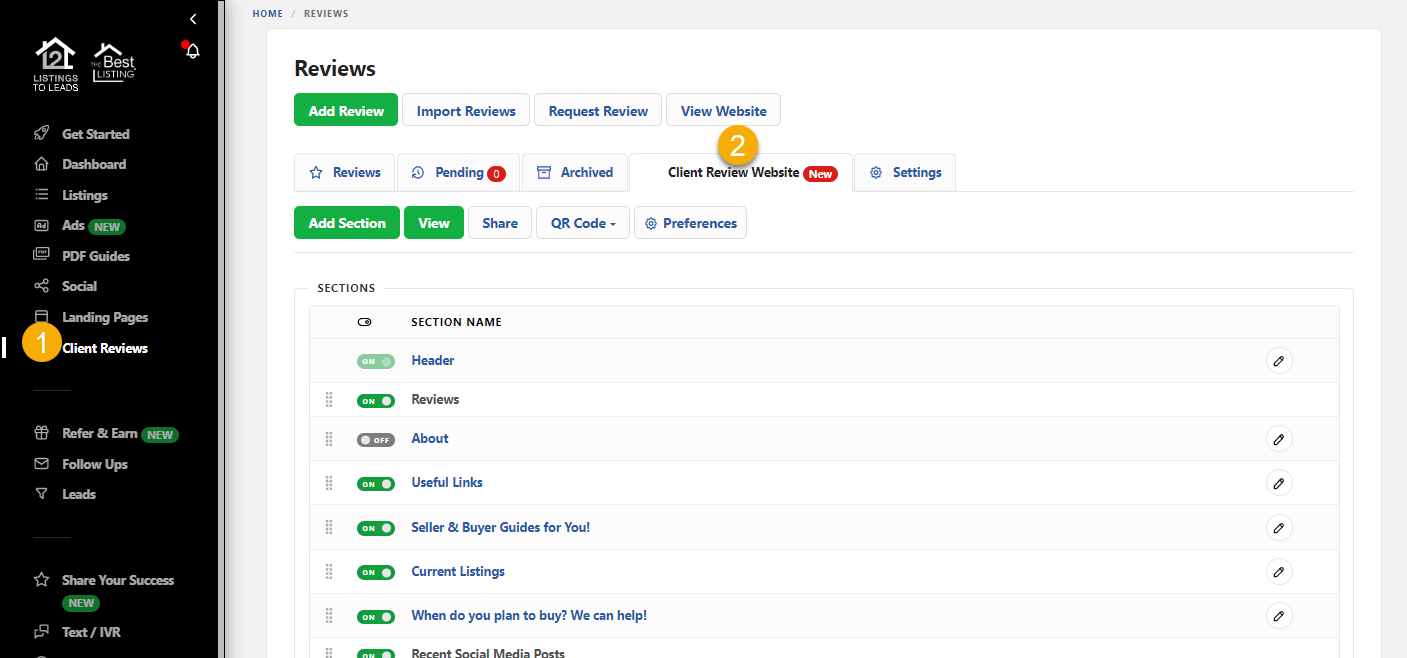The width and height of the screenshot is (1407, 658).
Task: Toggle visibility using the eye column header
Action: [364, 321]
